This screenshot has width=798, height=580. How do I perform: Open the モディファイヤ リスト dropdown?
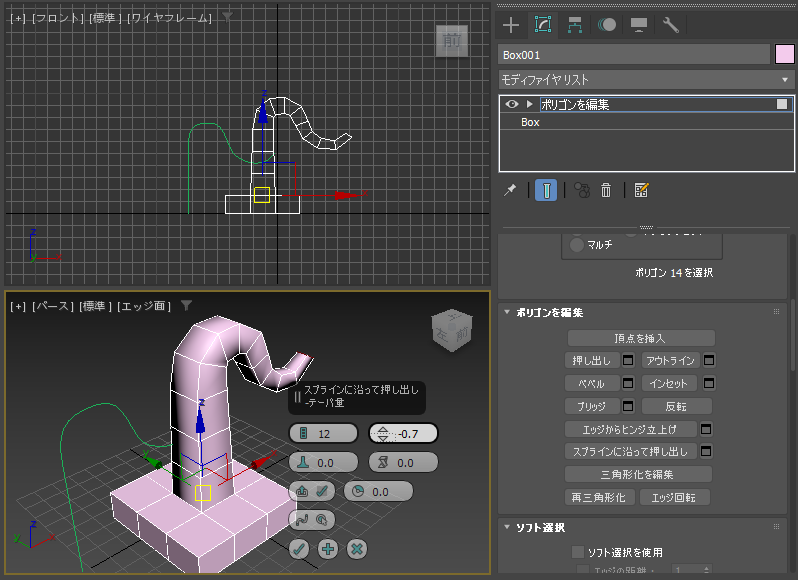pos(646,80)
